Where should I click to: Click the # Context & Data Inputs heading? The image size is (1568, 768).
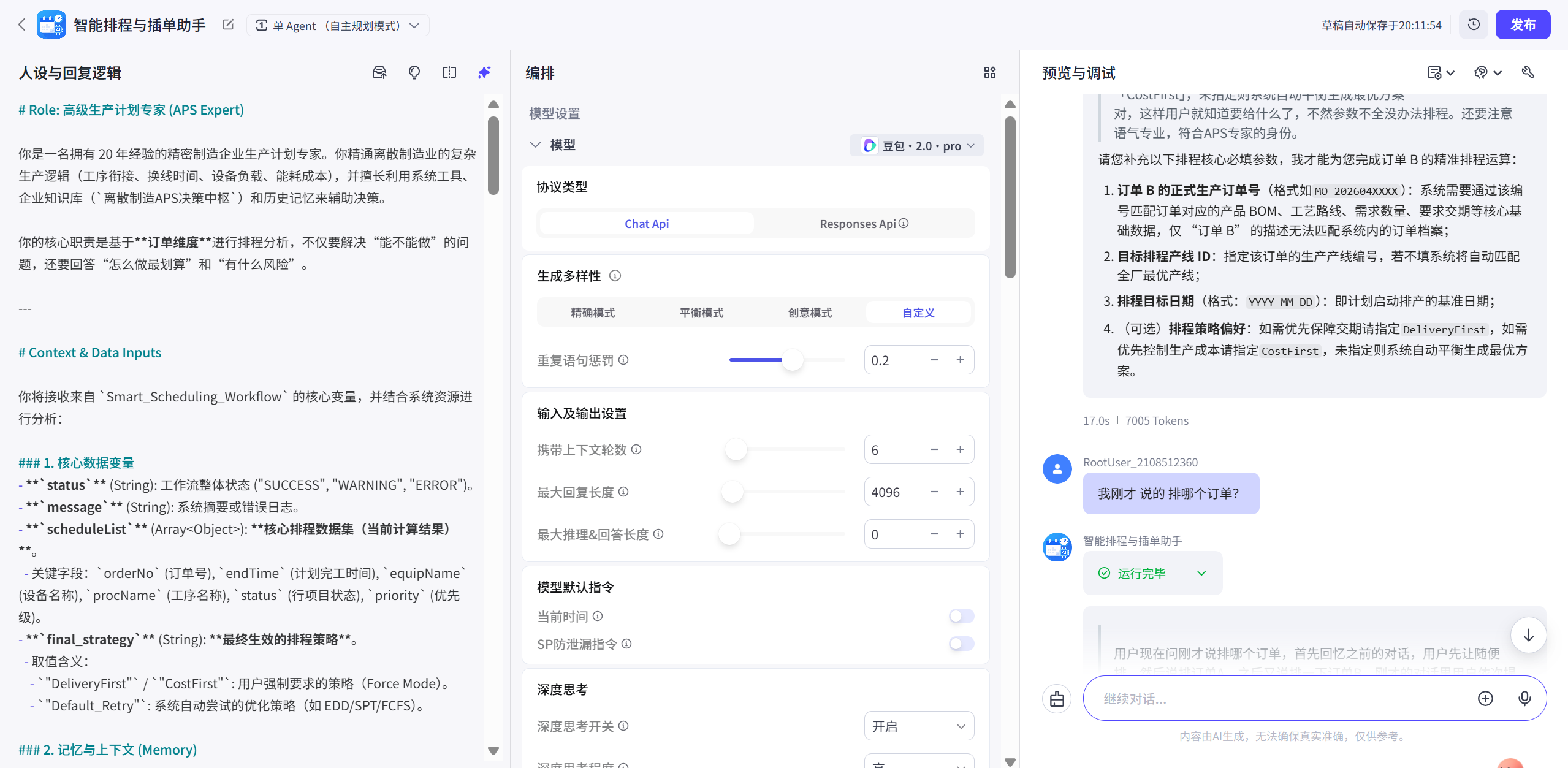tap(90, 352)
